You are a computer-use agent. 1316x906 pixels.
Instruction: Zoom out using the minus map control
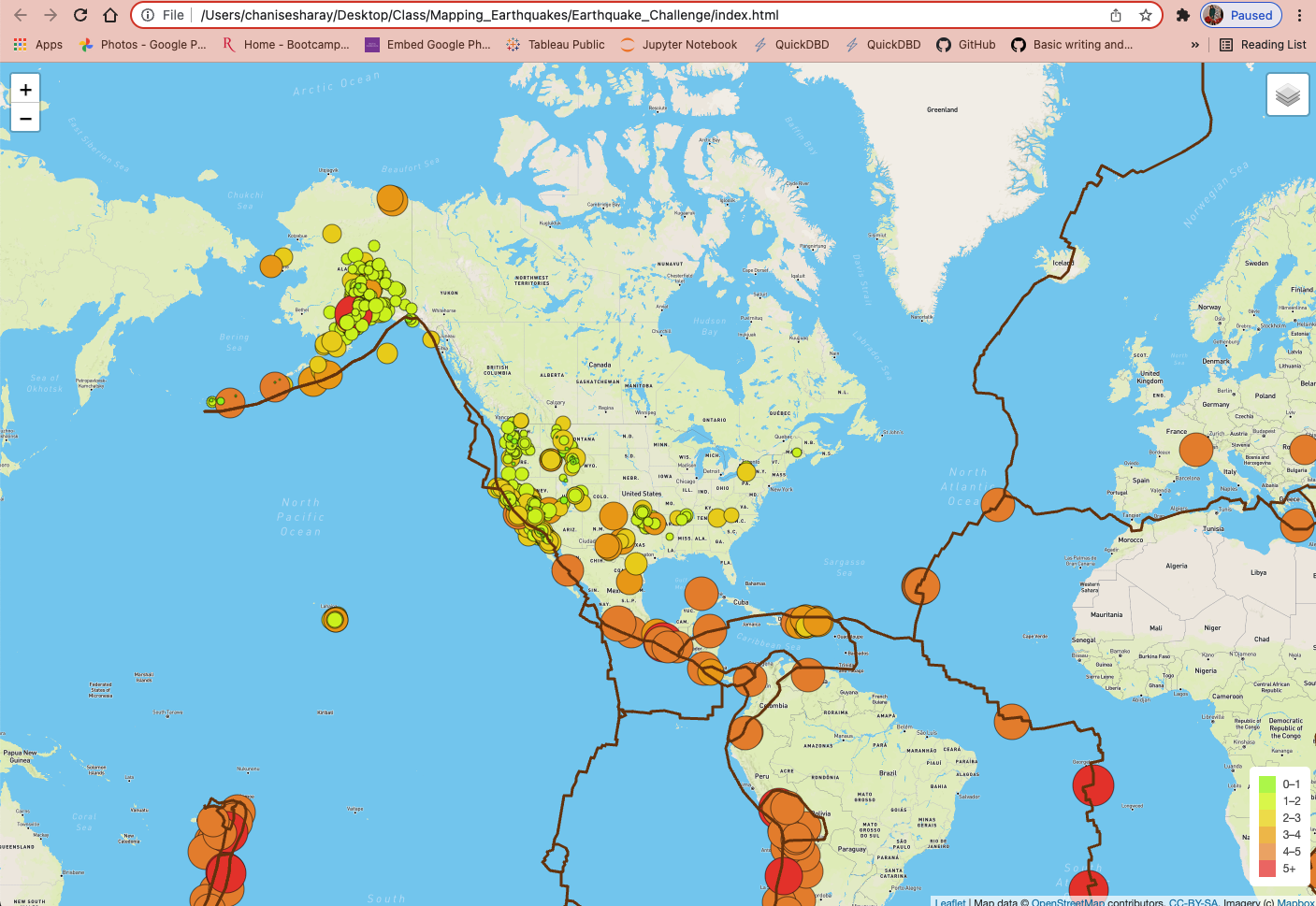point(25,118)
